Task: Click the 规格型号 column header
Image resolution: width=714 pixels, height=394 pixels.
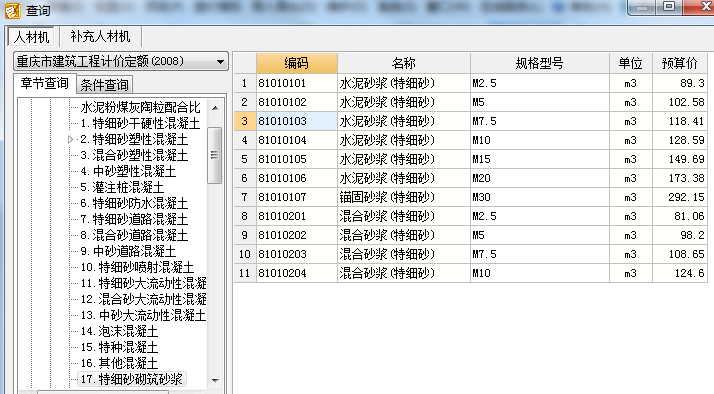Action: point(540,63)
